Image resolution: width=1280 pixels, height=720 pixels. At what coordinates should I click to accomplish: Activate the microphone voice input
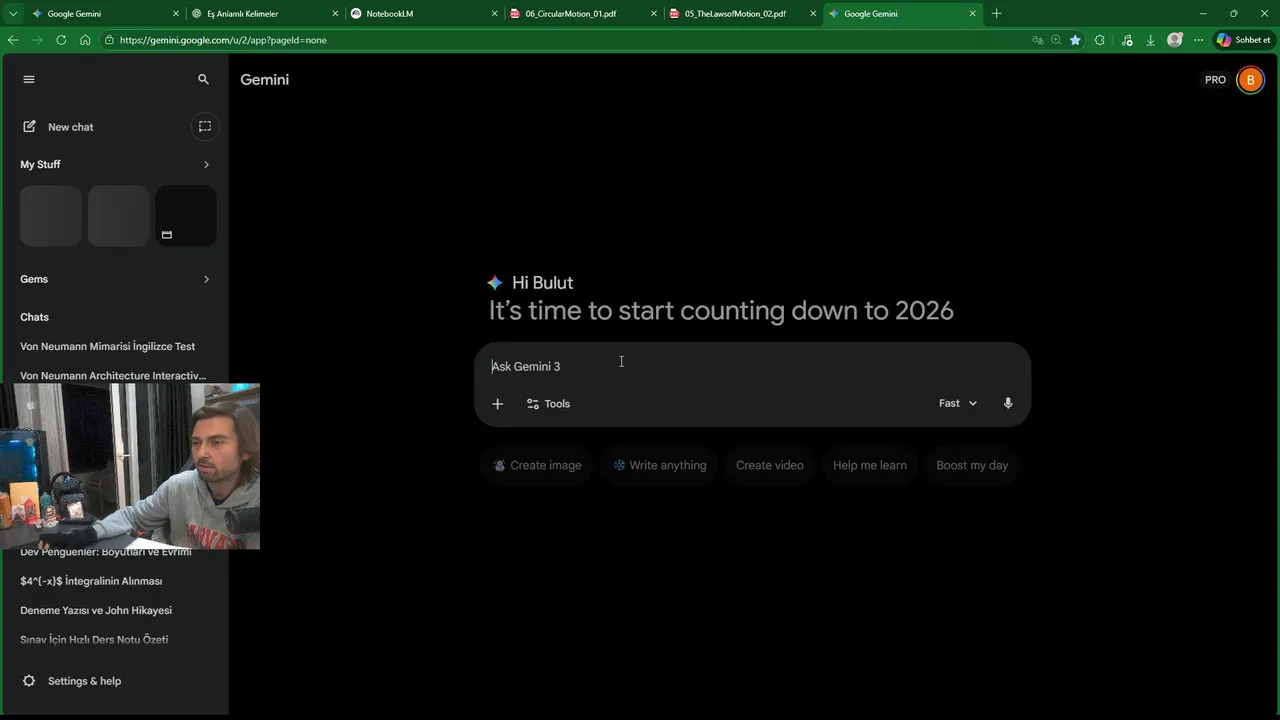pos(1008,403)
